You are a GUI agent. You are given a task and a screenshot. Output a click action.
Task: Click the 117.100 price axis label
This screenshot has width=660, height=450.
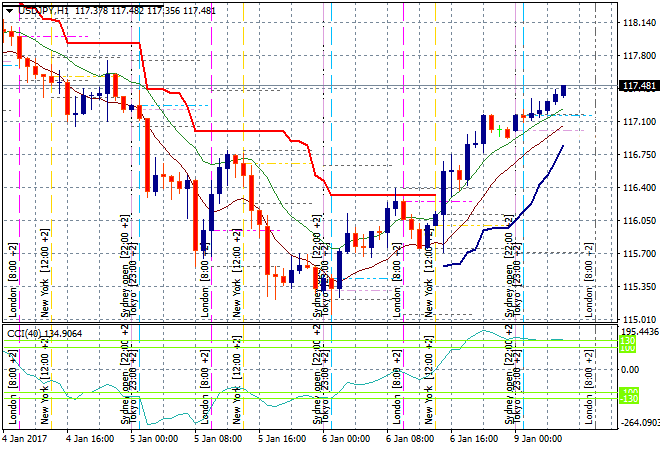pos(639,122)
